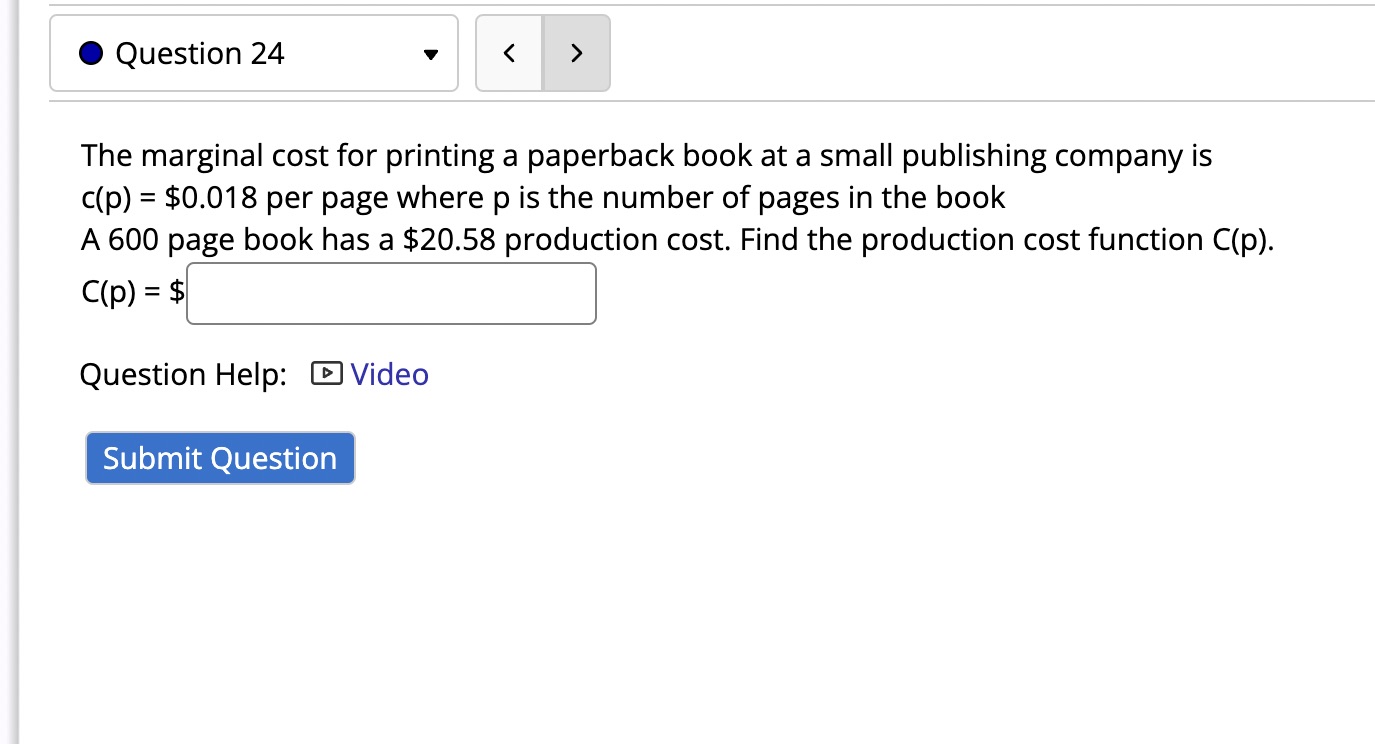Screen dimensions: 1375x744
Task: Click the answer entry box after the dollar sign
Action: click(390, 293)
